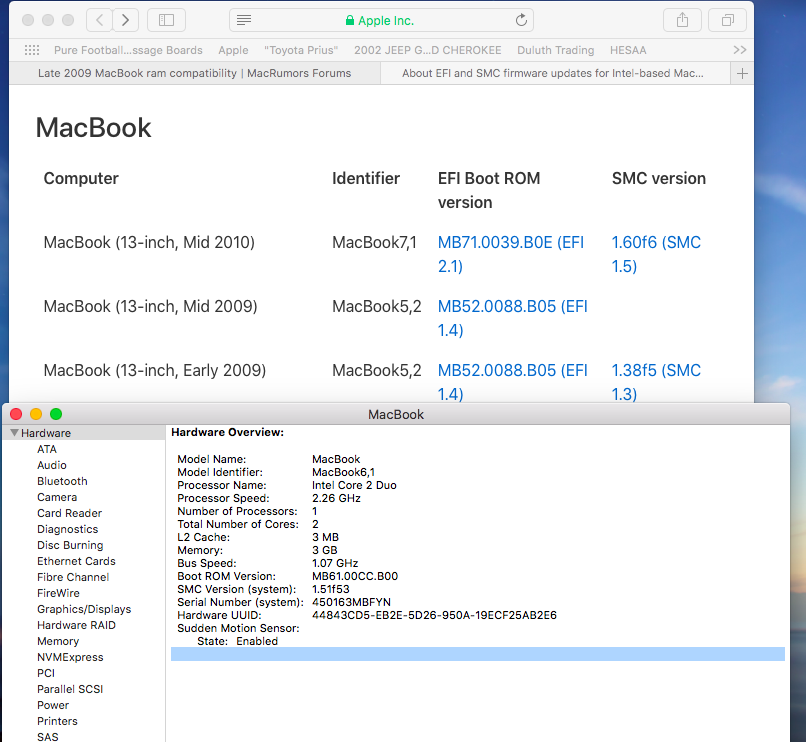
Task: Select Hardware RAID in the hardware list
Action: [76, 625]
